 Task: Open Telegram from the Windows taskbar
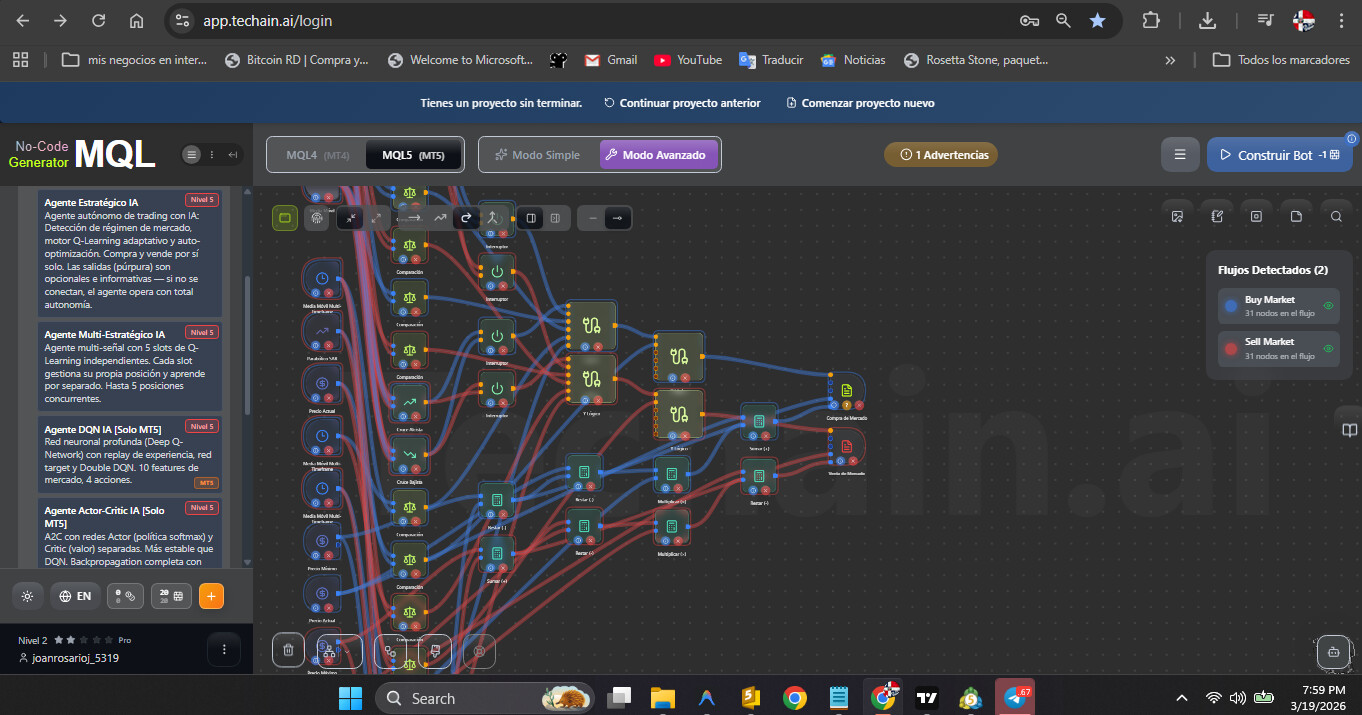[1015, 697]
